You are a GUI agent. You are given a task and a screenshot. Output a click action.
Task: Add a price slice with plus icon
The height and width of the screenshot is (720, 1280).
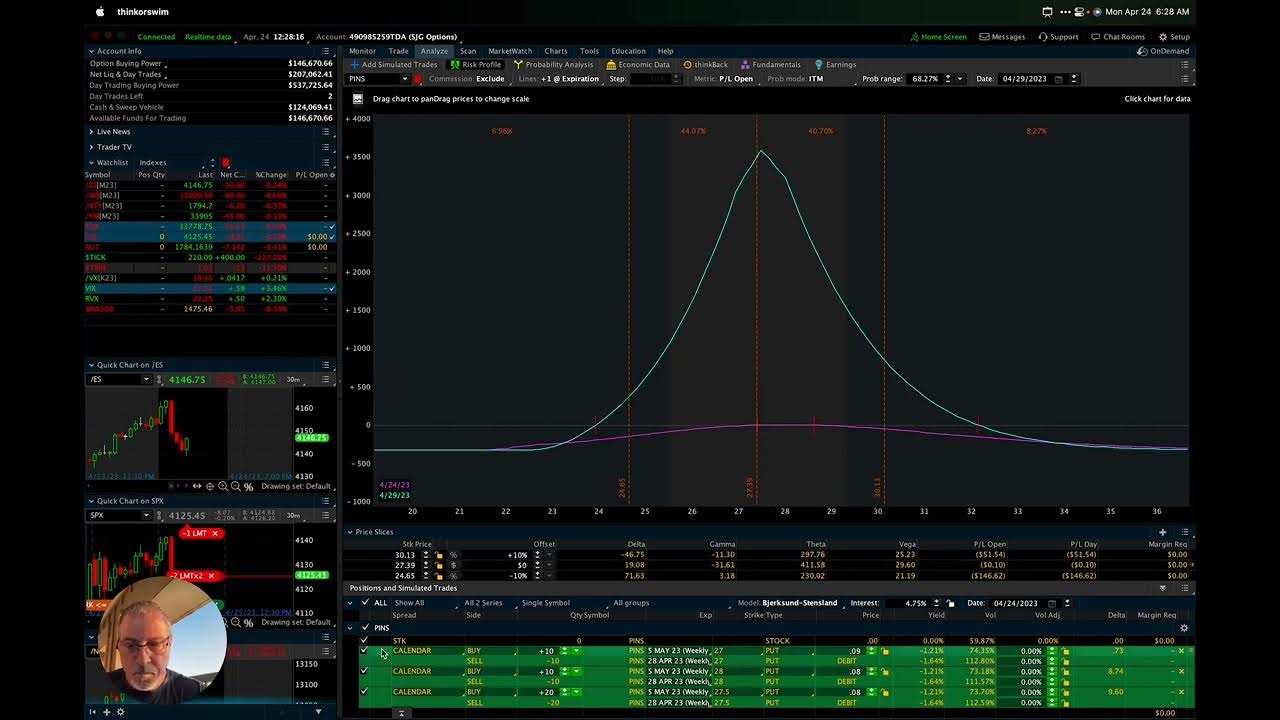(1162, 532)
